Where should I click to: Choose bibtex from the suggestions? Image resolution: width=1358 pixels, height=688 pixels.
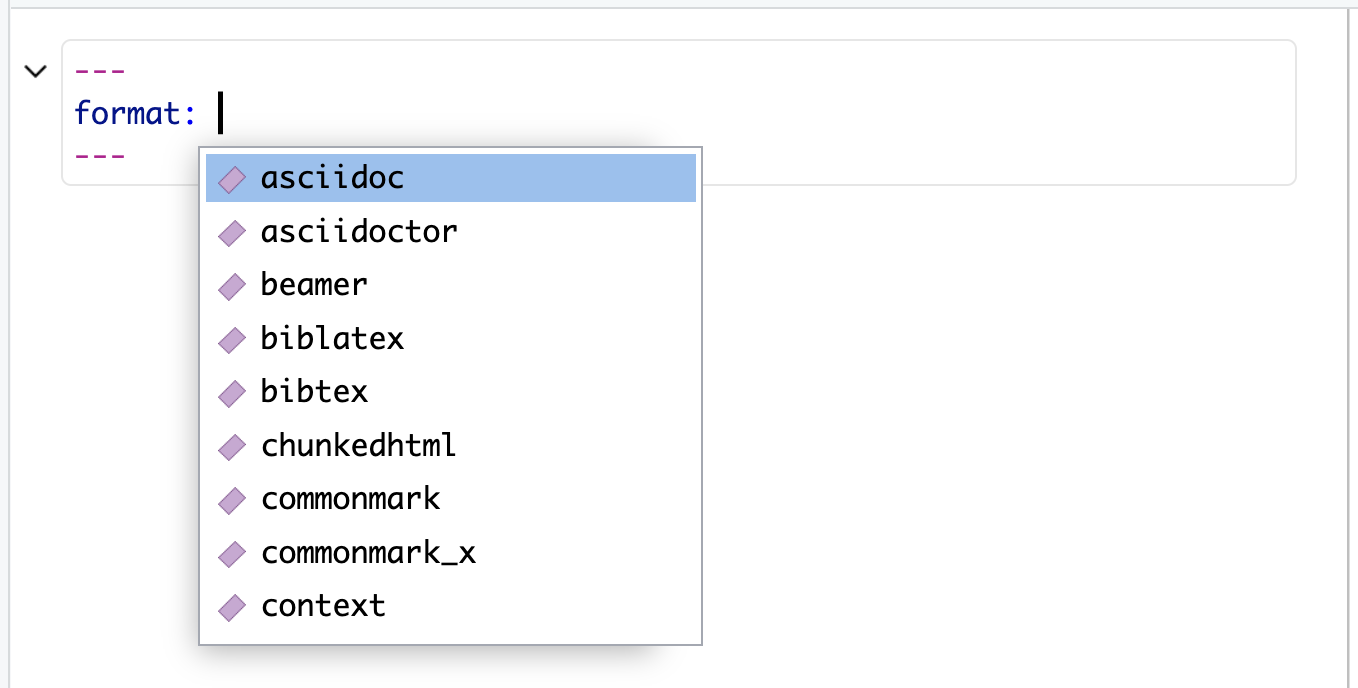314,391
